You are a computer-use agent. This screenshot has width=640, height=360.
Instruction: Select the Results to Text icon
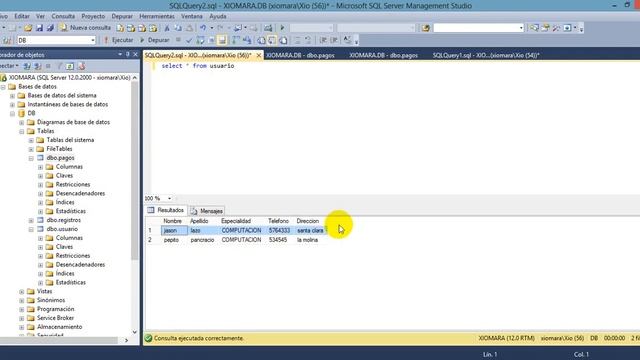tap(261, 40)
